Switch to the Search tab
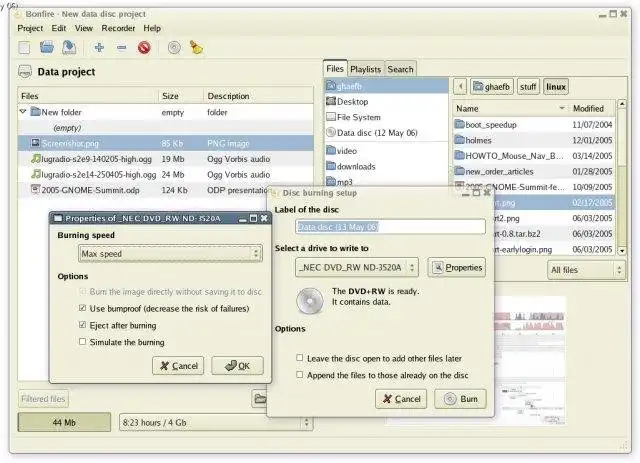640x463 pixels. point(400,69)
